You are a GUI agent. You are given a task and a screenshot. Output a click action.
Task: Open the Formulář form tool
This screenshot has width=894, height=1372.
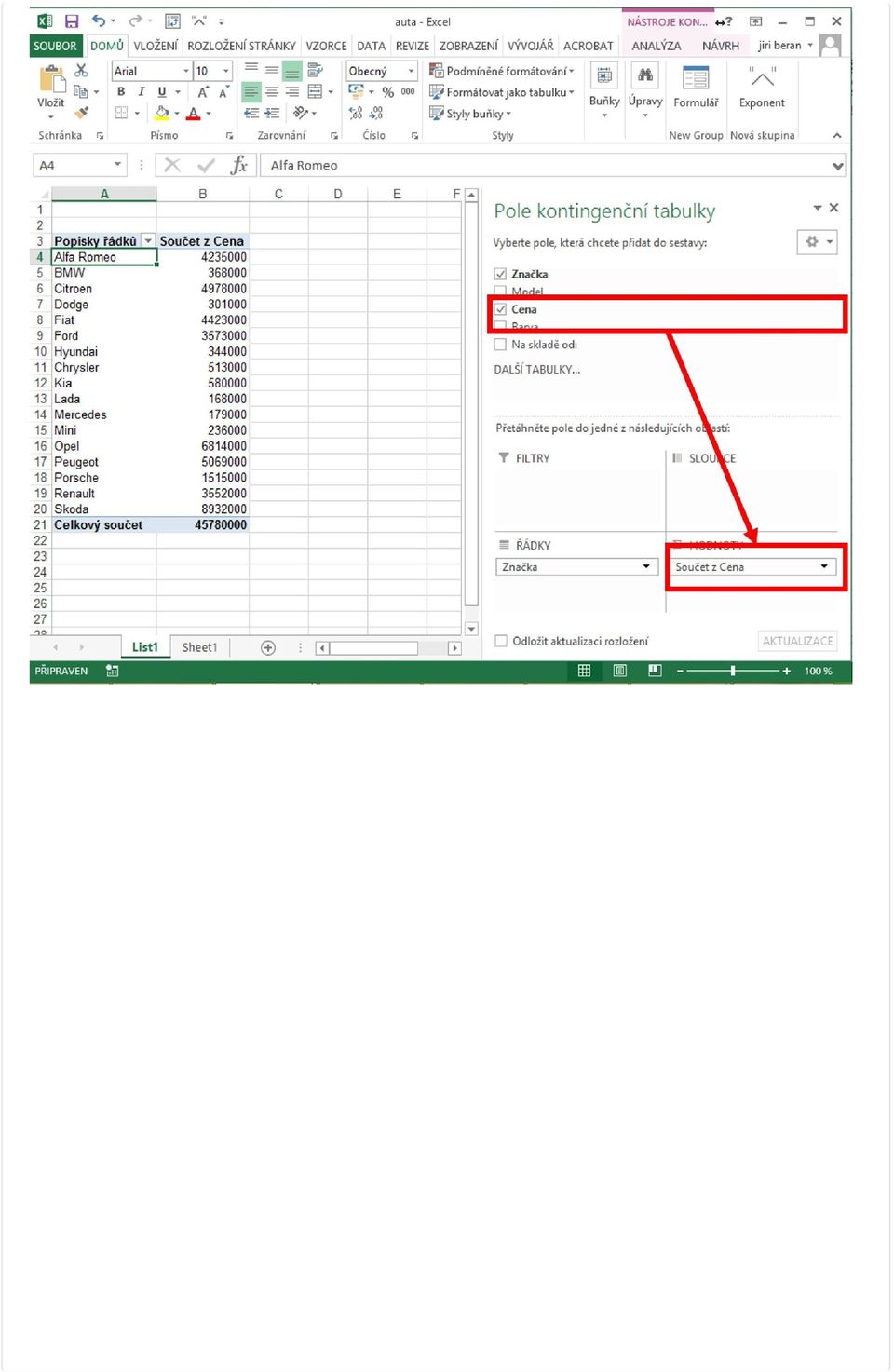click(x=696, y=88)
